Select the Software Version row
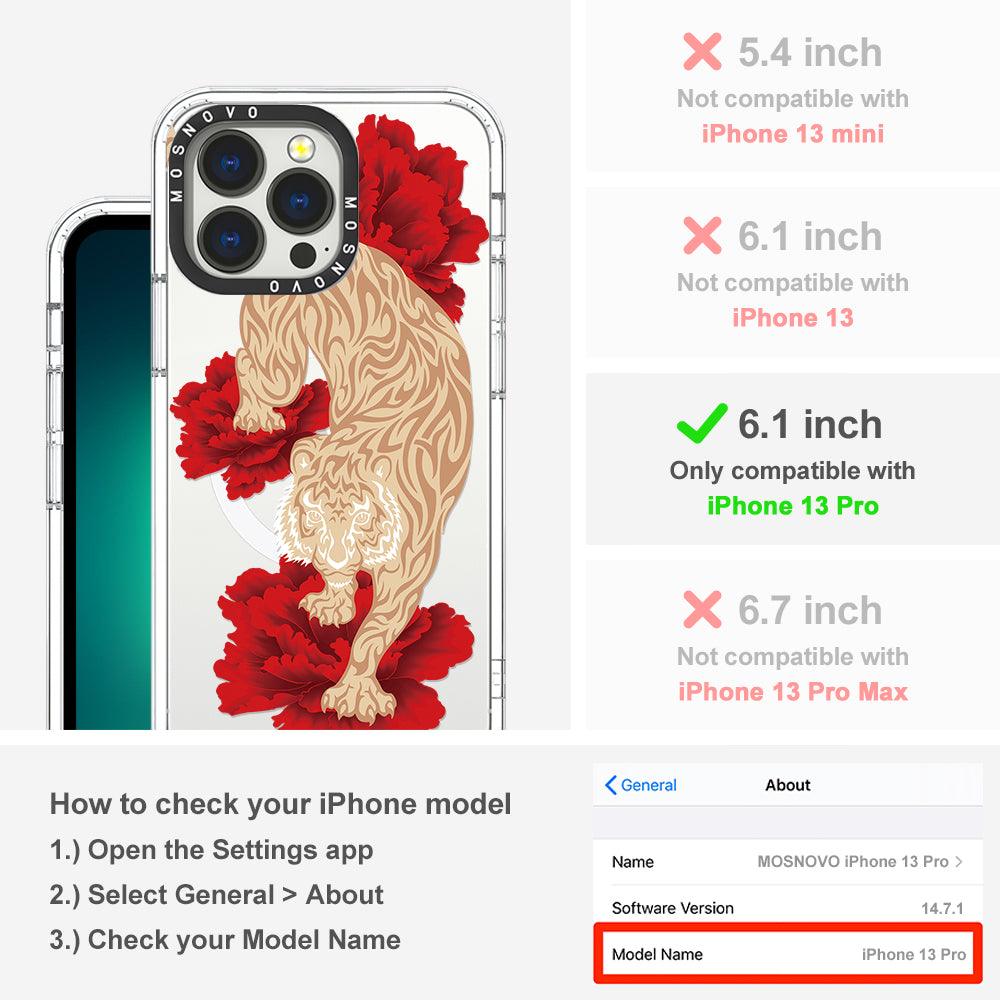Screen dimensions: 1000x1000 [788, 908]
